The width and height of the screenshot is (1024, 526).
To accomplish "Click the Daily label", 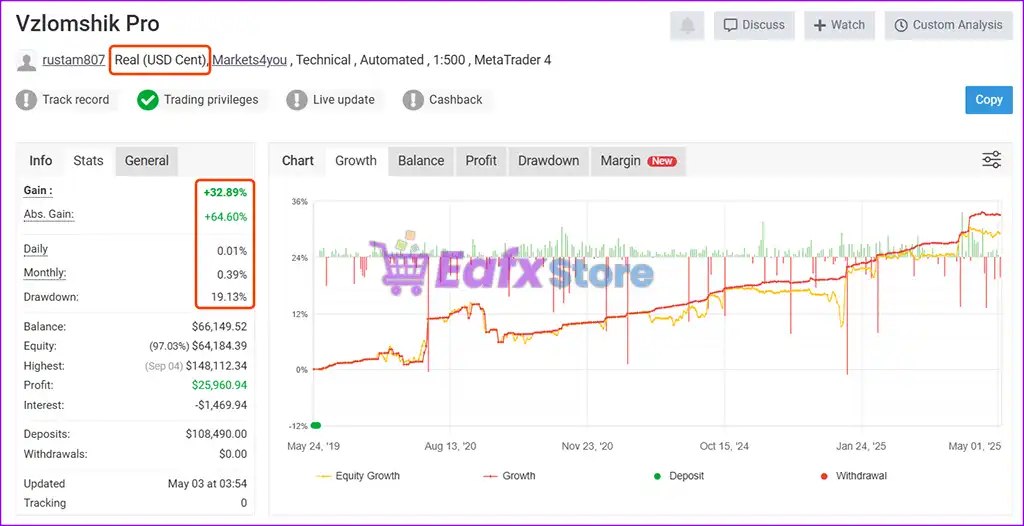I will pos(36,249).
